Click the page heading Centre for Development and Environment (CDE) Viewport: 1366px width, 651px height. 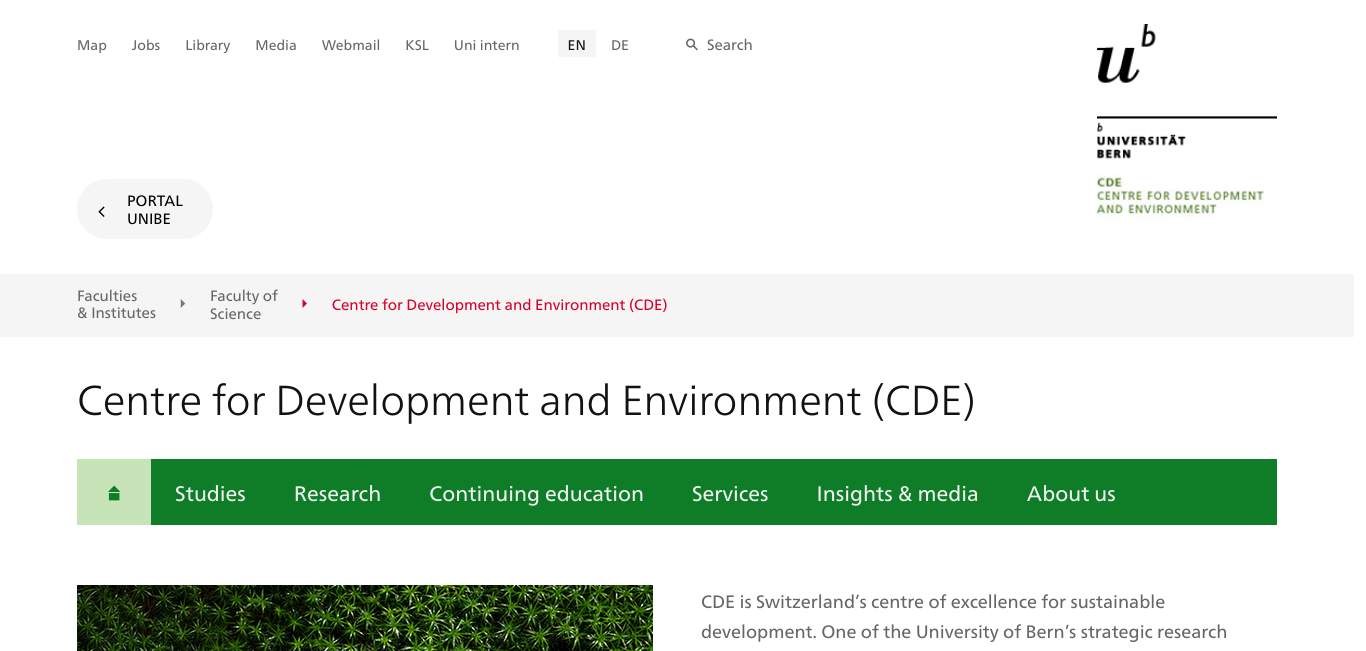pos(526,401)
